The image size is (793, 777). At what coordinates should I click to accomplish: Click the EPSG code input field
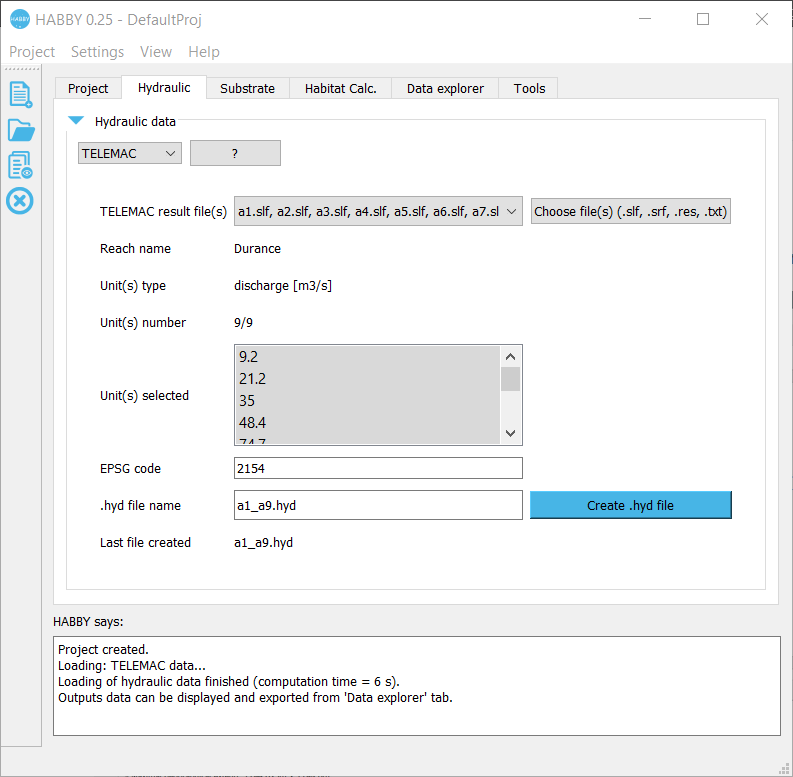[378, 468]
